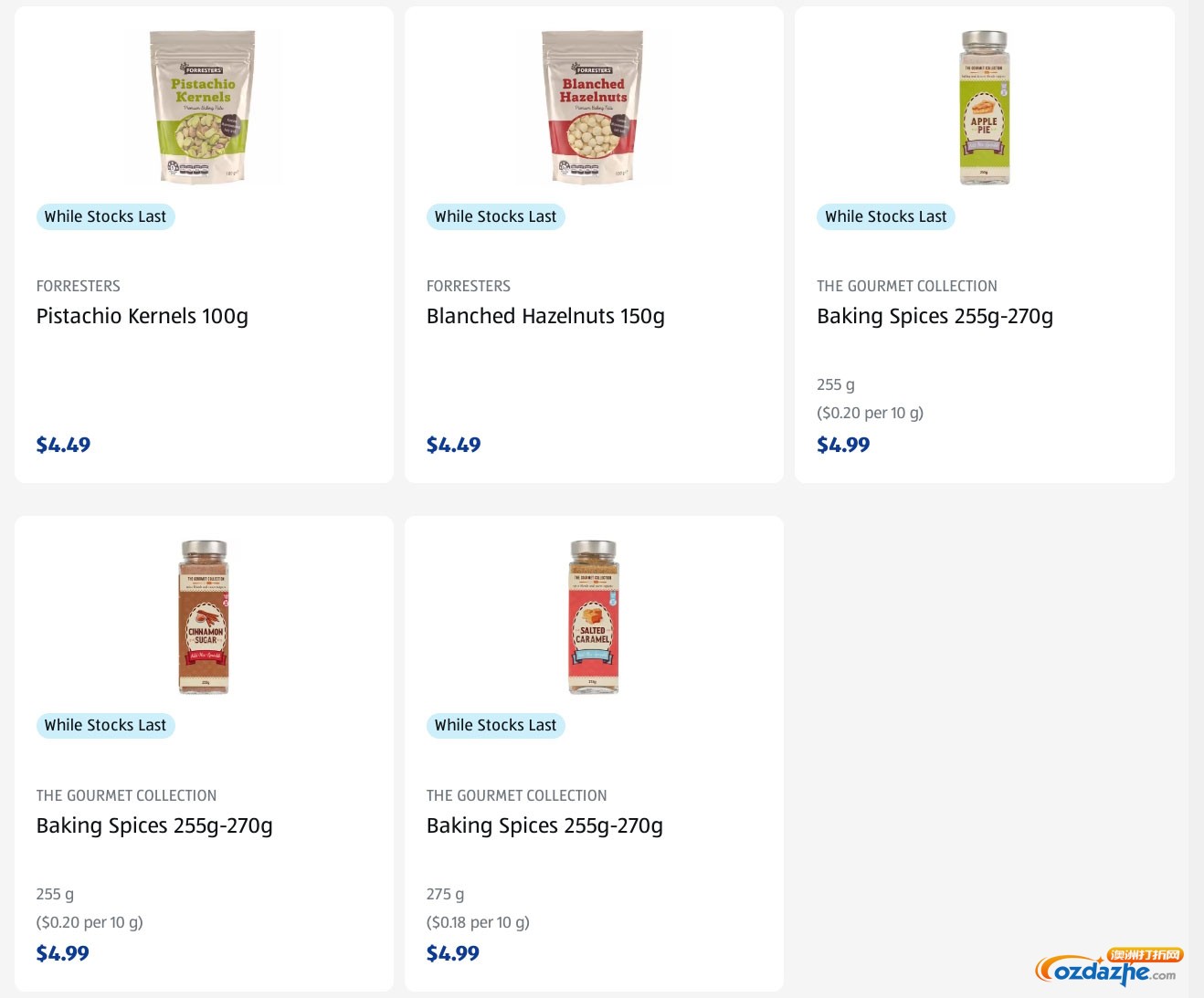The height and width of the screenshot is (998, 1204).
Task: Click the $4.49 price of Pistachio Kernels
Action: tap(63, 445)
